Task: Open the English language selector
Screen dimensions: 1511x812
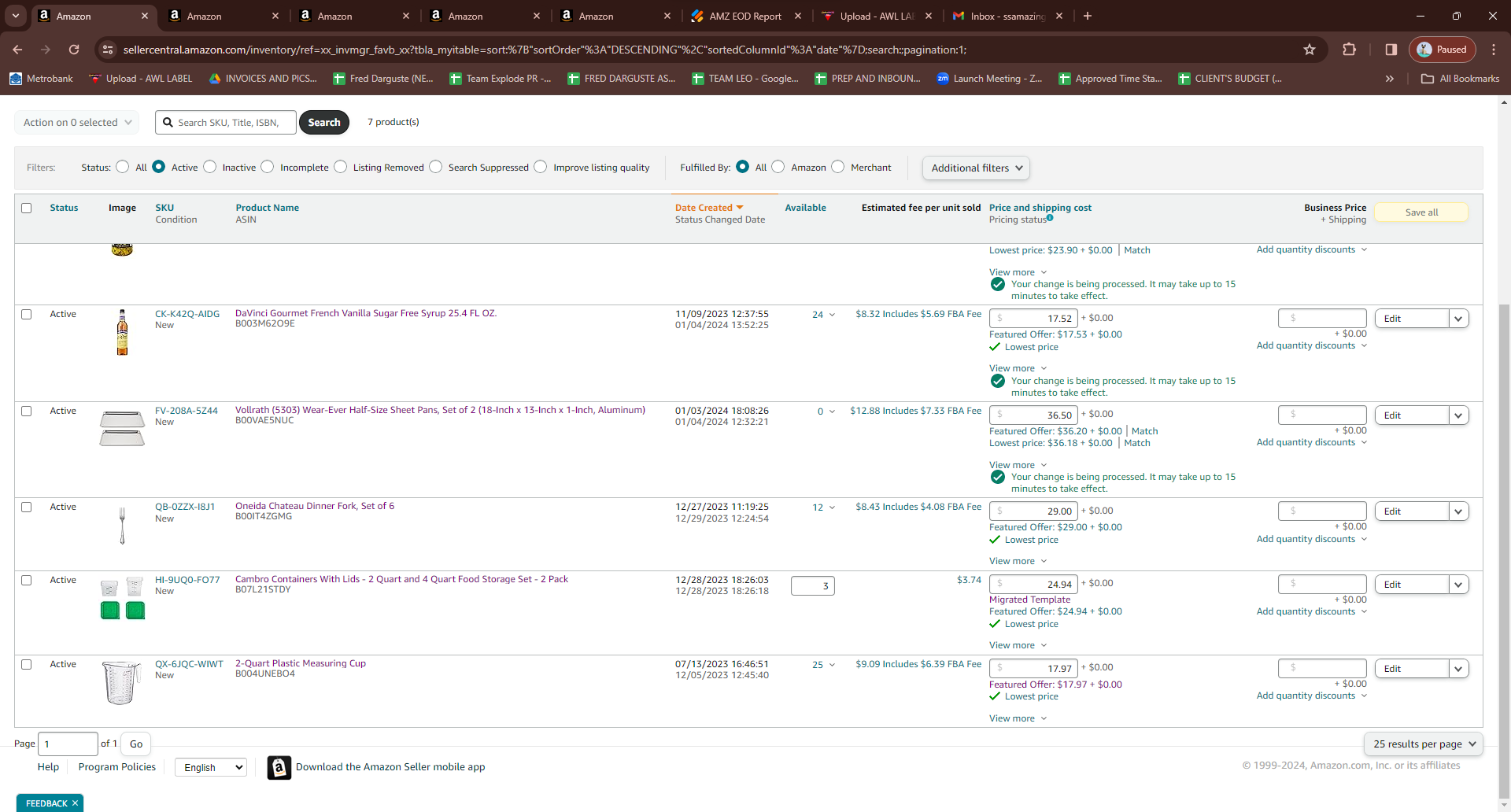Action: [211, 767]
